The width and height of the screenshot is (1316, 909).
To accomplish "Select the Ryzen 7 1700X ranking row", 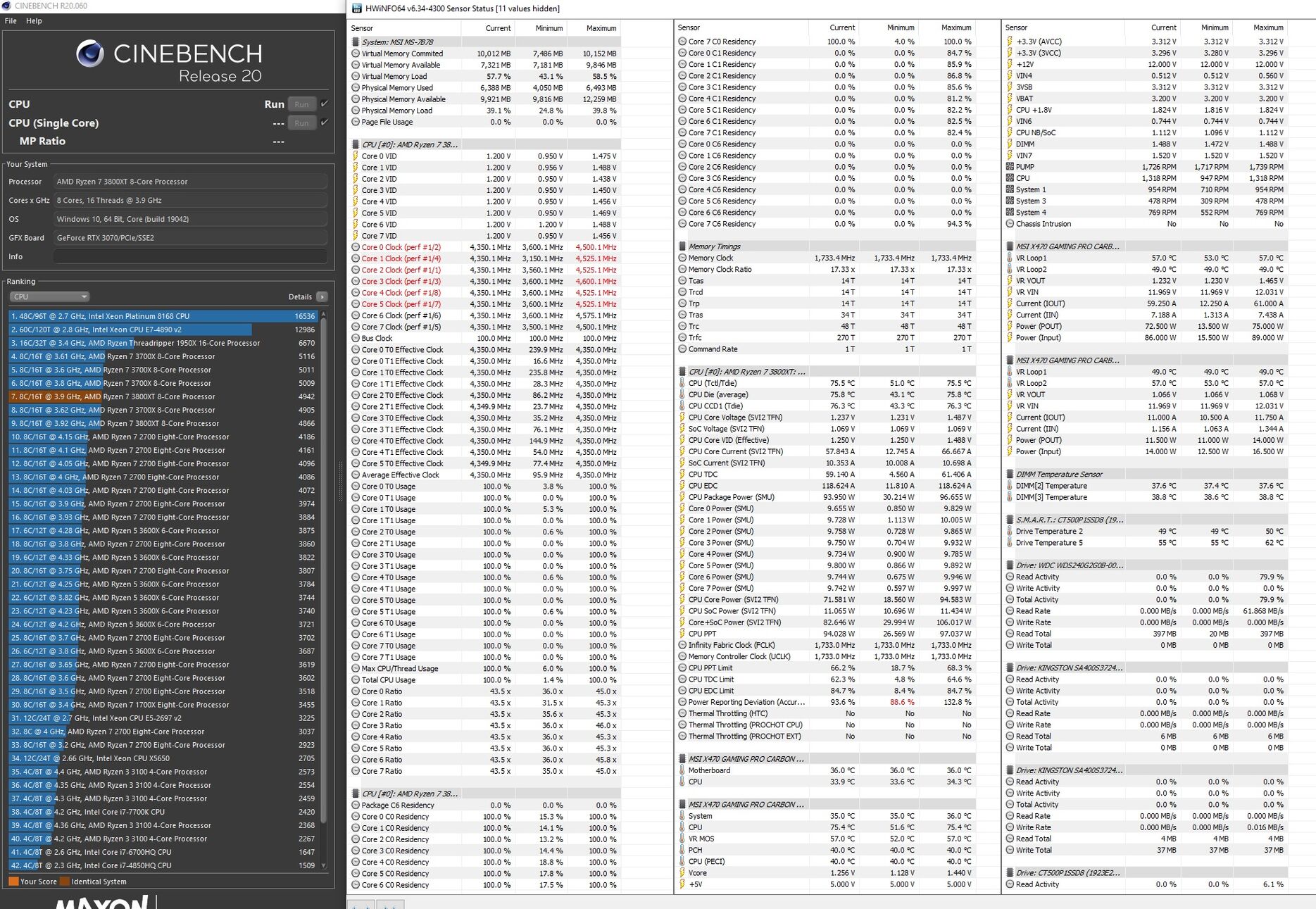I will (163, 705).
